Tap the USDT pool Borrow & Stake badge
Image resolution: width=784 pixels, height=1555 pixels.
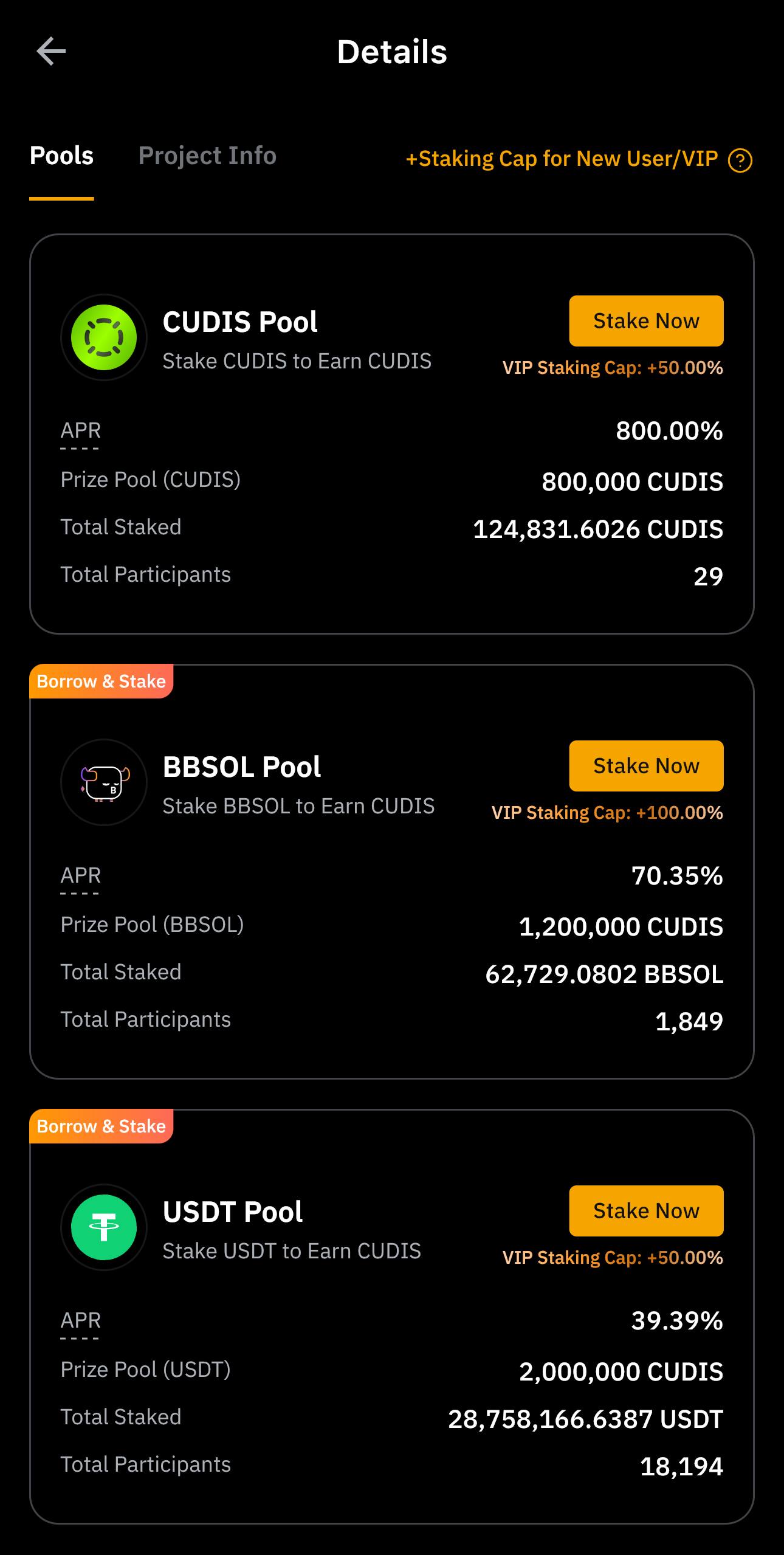(x=101, y=1126)
